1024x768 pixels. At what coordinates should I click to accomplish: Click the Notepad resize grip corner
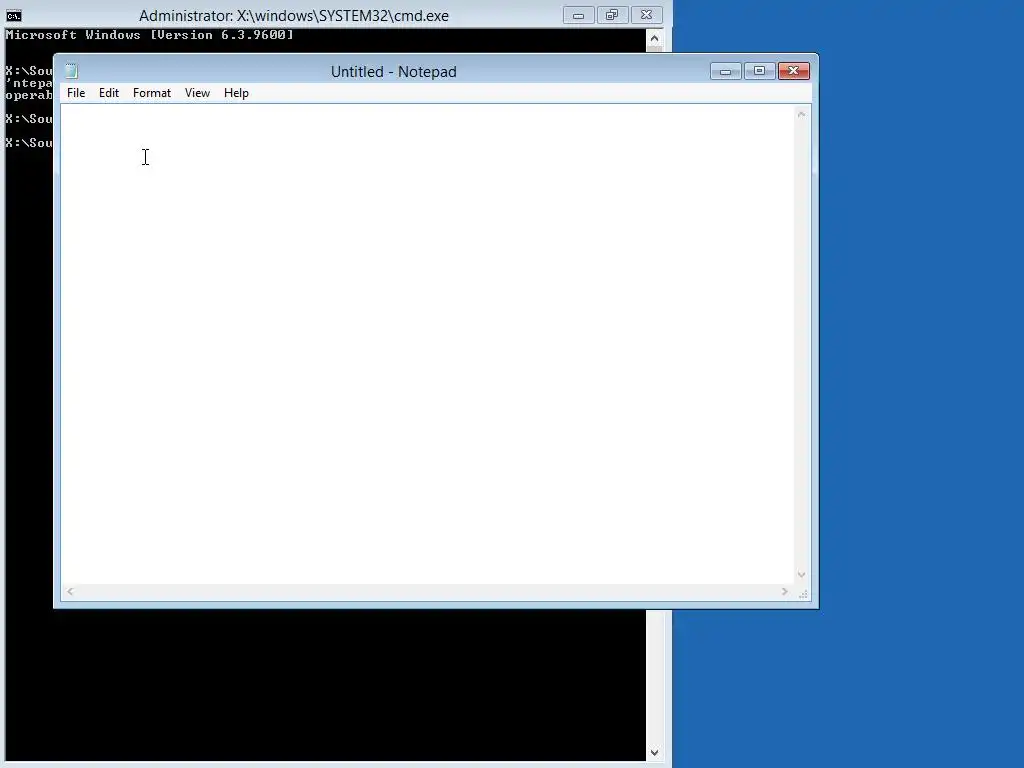click(x=803, y=593)
